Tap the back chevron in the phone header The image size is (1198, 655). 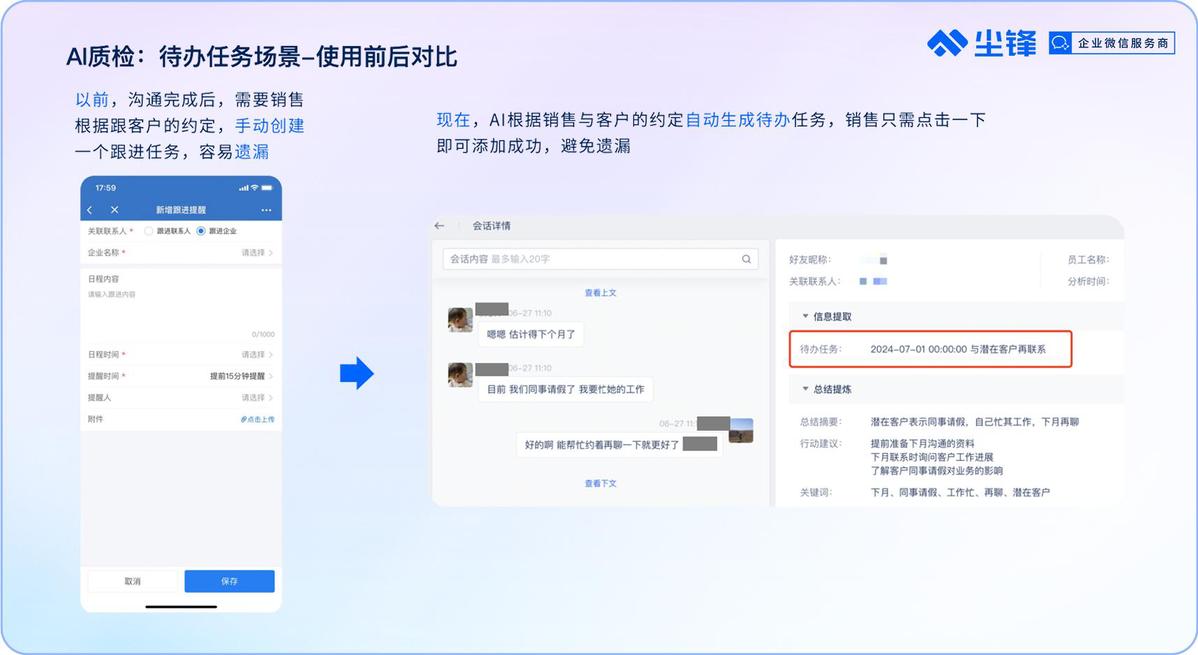[89, 209]
